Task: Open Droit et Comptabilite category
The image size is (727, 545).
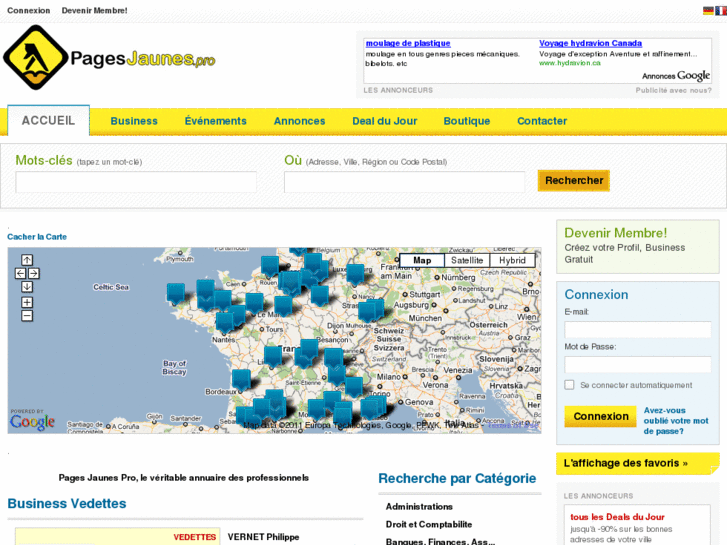Action: pyautogui.click(x=429, y=524)
